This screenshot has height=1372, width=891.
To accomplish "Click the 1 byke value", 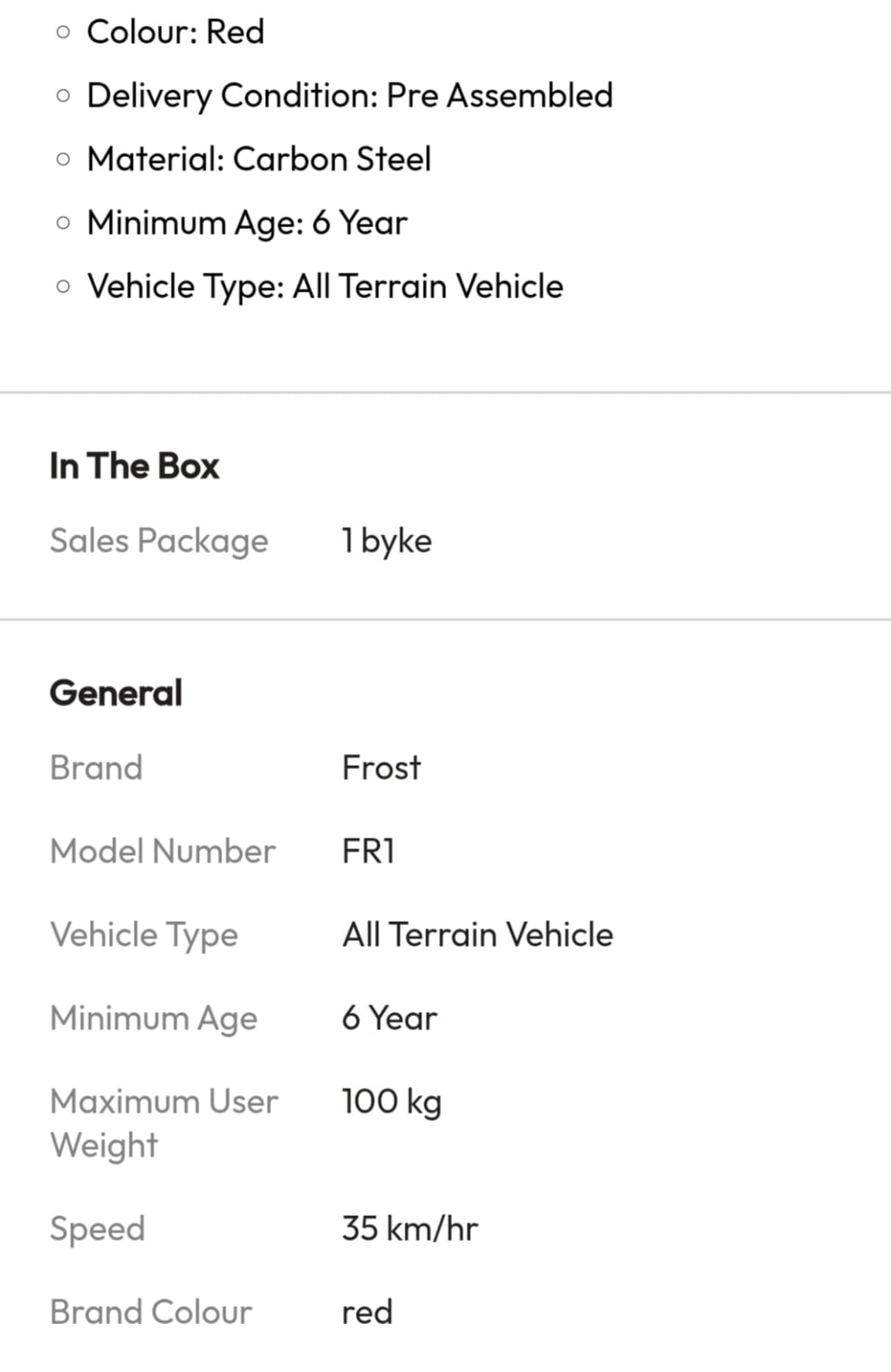I will (x=387, y=542).
